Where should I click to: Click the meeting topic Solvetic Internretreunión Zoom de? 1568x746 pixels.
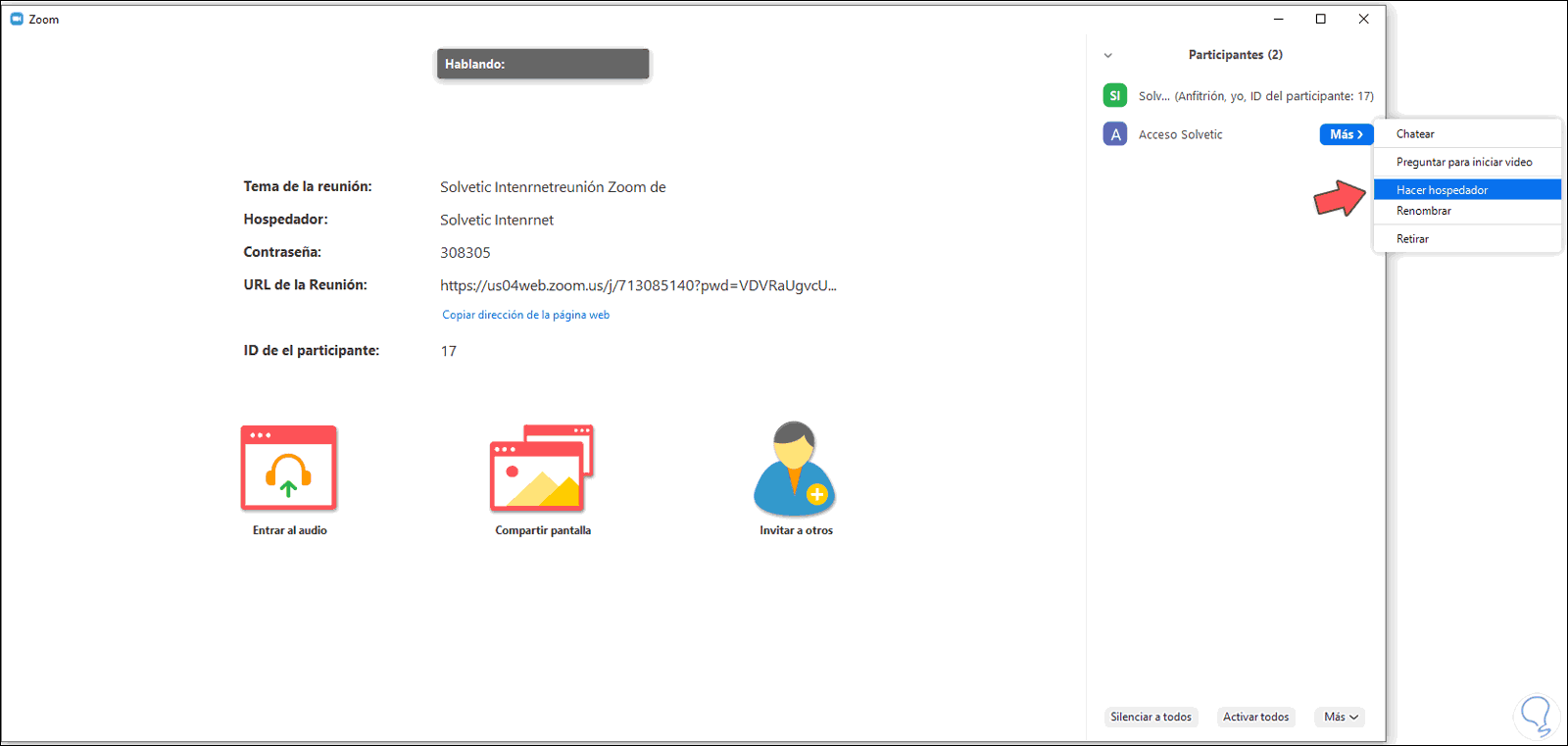pyautogui.click(x=553, y=187)
